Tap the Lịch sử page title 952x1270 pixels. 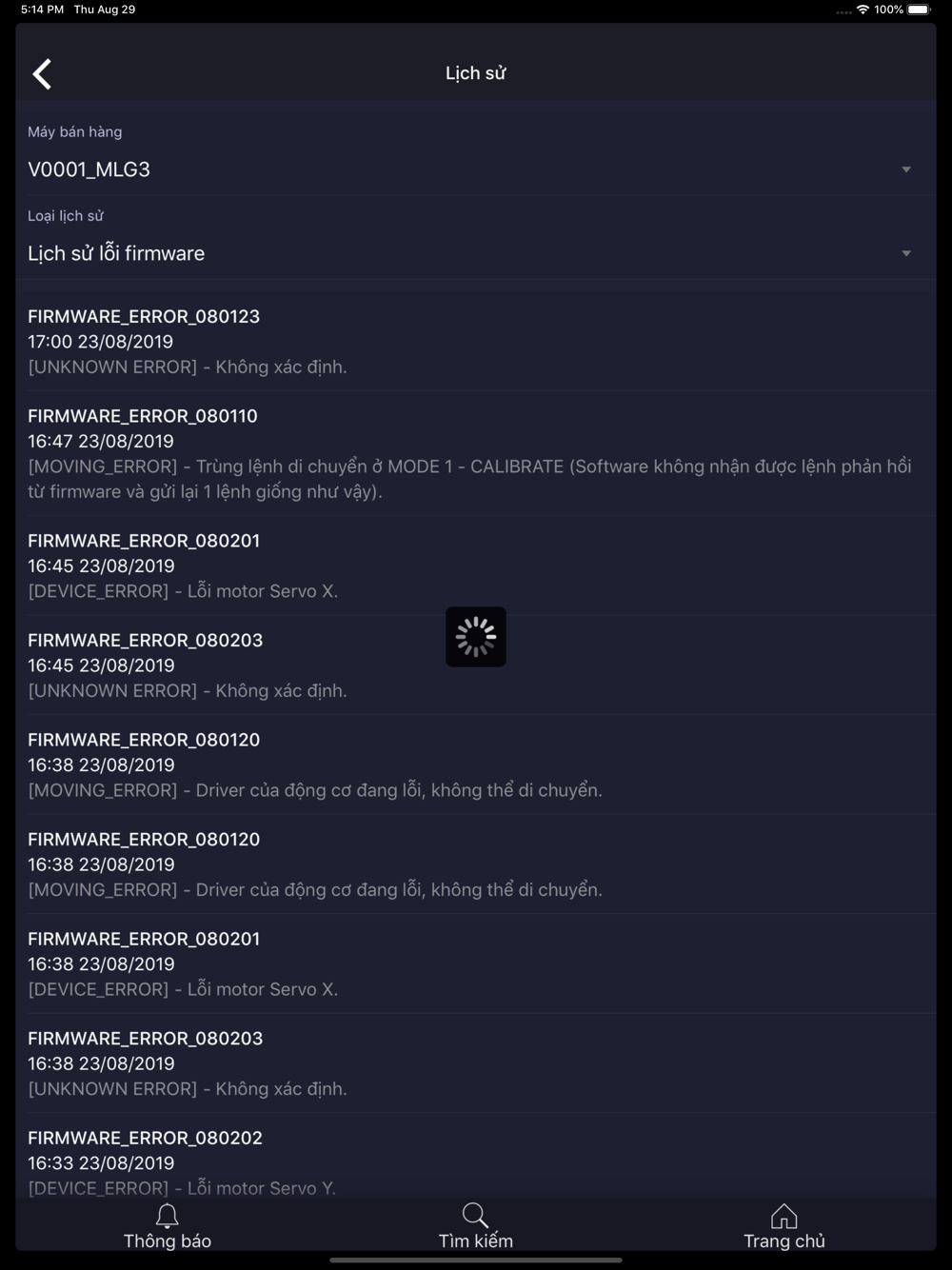[x=475, y=73]
